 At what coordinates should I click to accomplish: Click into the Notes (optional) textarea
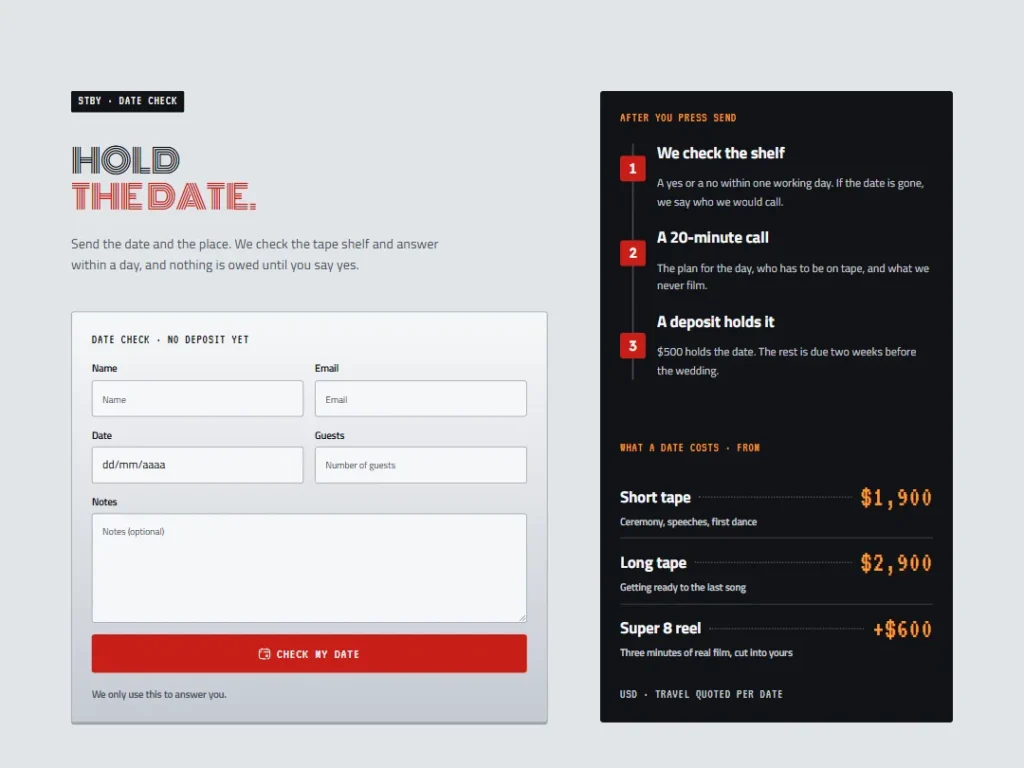click(309, 568)
